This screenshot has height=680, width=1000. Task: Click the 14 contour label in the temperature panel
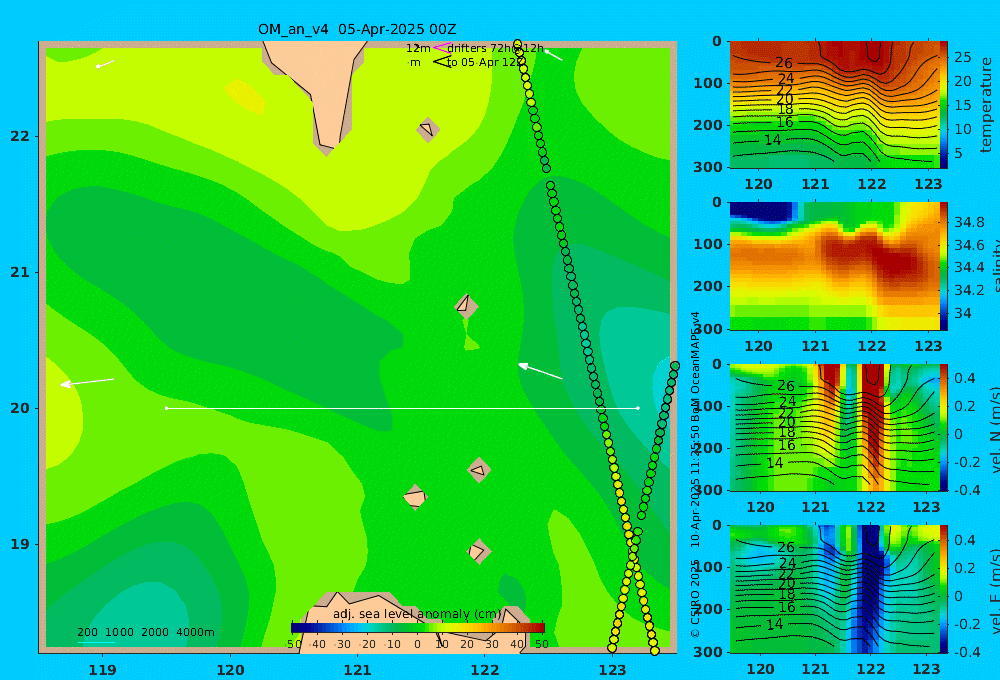772,140
